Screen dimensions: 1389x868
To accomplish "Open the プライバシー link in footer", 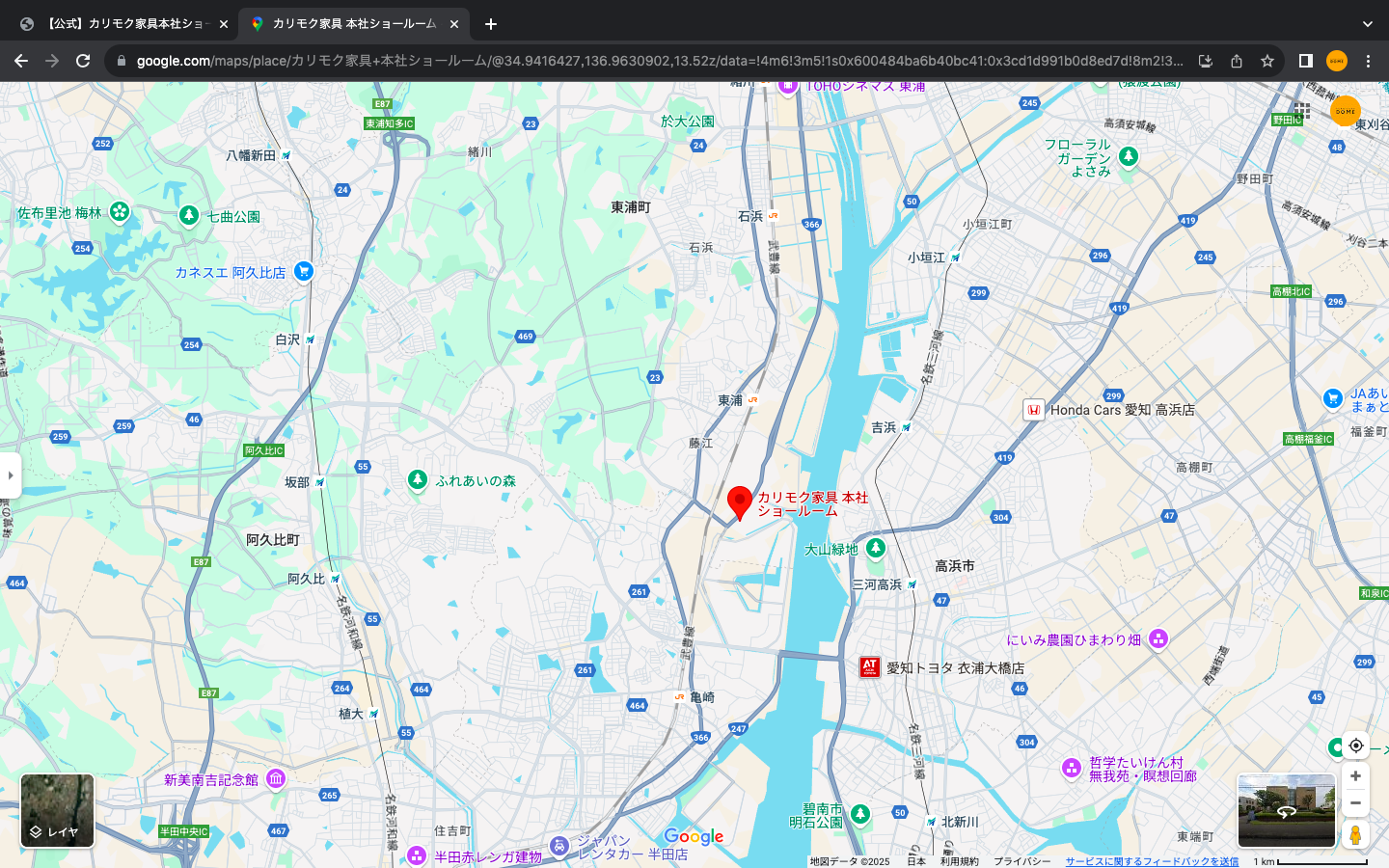I will click(x=1022, y=861).
